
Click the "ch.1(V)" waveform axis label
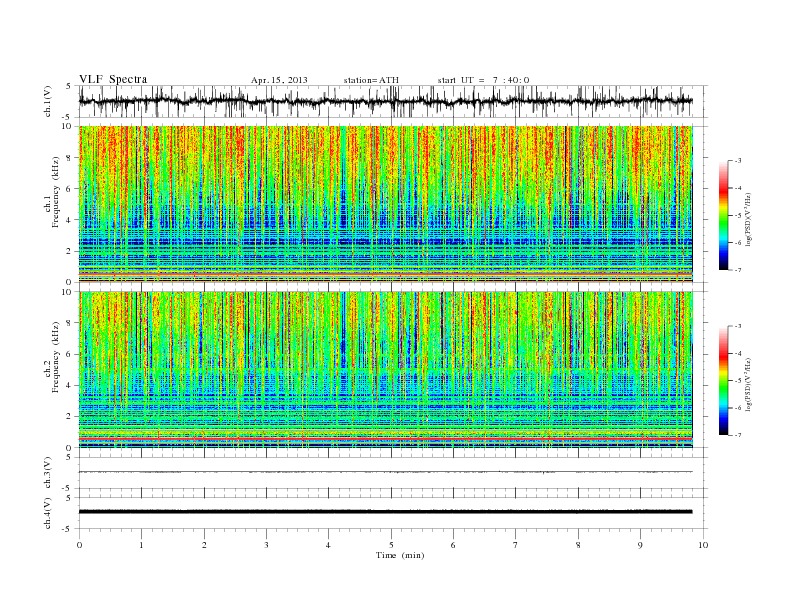[x=48, y=101]
